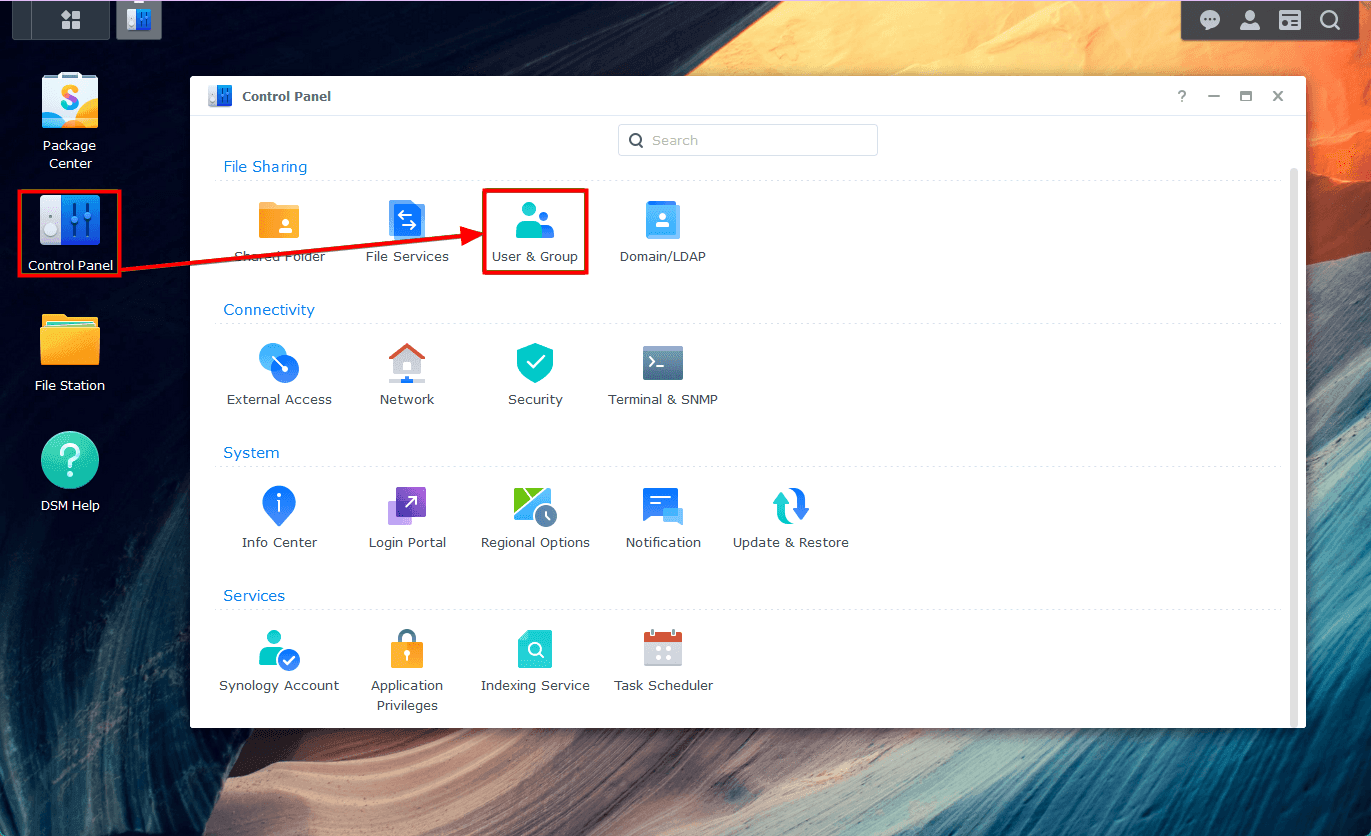This screenshot has height=836, width=1371.
Task: Open Terminal & SNMP settings
Action: tap(662, 374)
